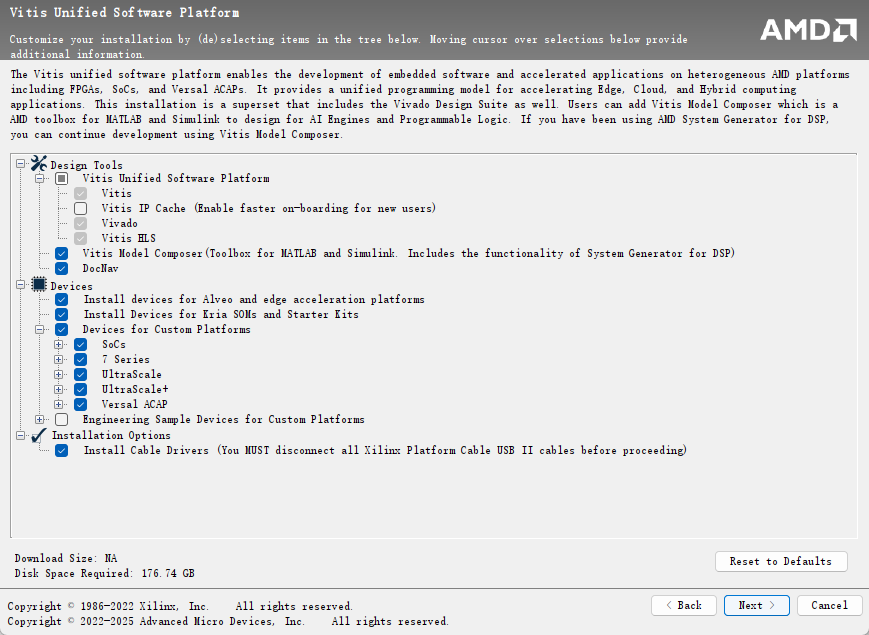The width and height of the screenshot is (869, 635).
Task: Check Engineering Sample Devices checkbox
Action: pos(62,419)
